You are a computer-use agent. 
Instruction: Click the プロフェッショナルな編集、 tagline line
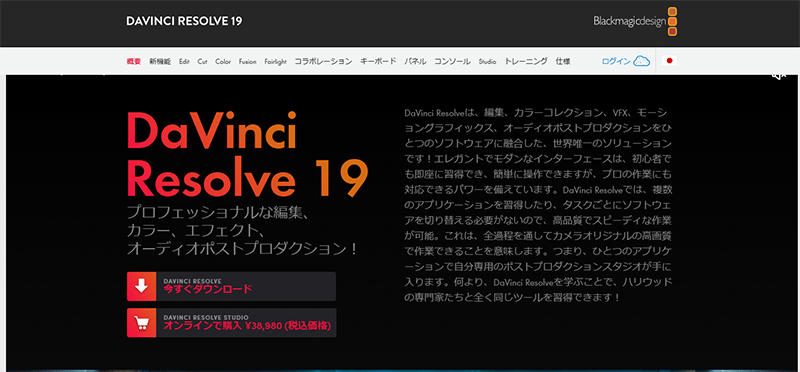tap(218, 212)
